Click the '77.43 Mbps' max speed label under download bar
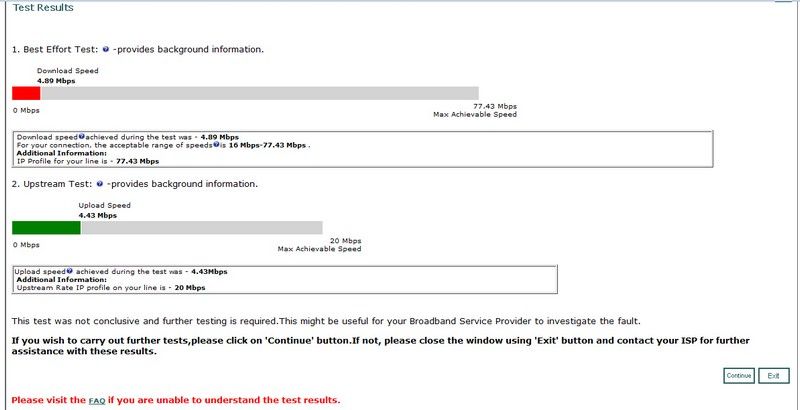The image size is (800, 410). tap(495, 106)
